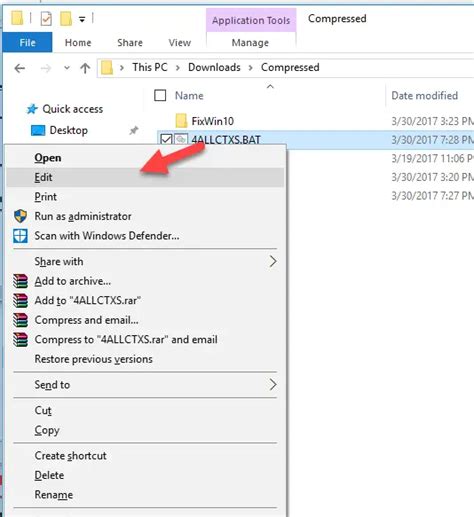Uncheck the 4ALLCTXS.BAT file checkbox

[x=166, y=139]
